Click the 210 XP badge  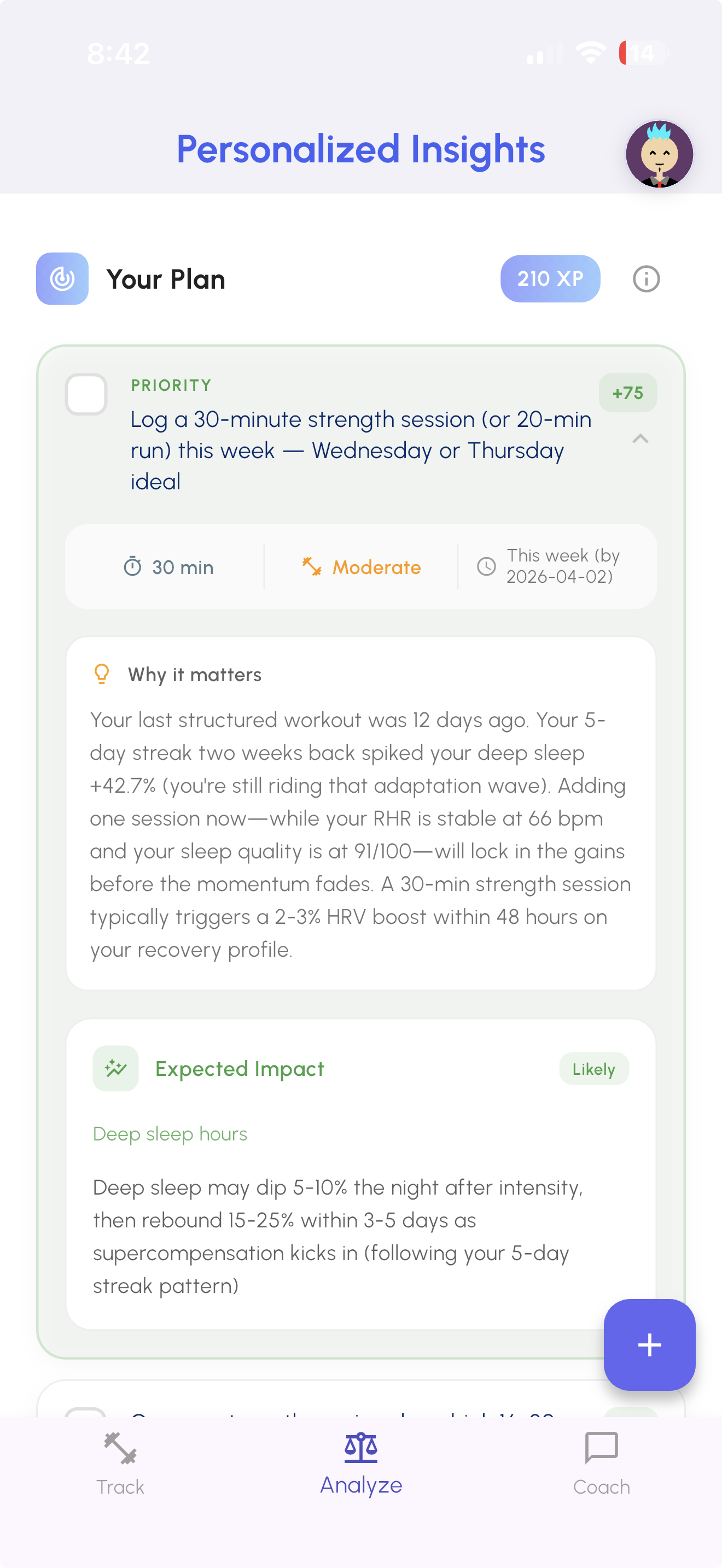pos(550,279)
